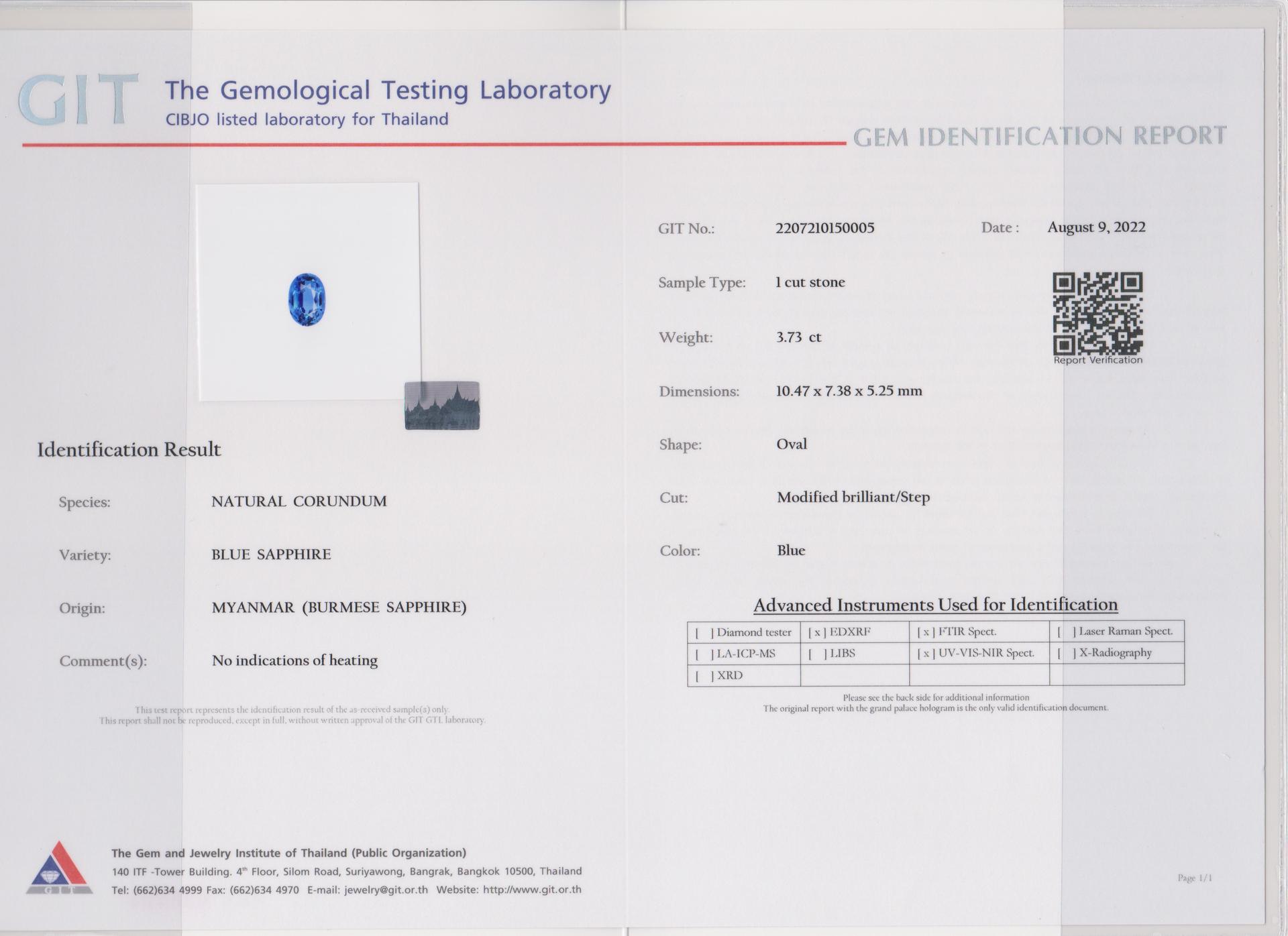The image size is (1288, 936).
Task: Click the 'Comment(s):' label
Action: pos(103,661)
